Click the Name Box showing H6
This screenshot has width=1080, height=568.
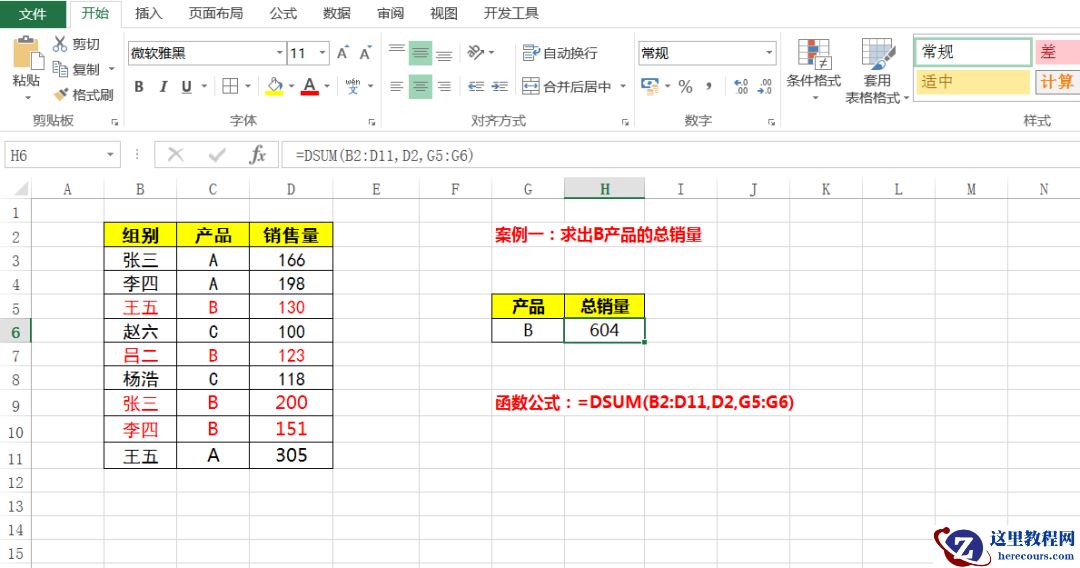[x=54, y=155]
